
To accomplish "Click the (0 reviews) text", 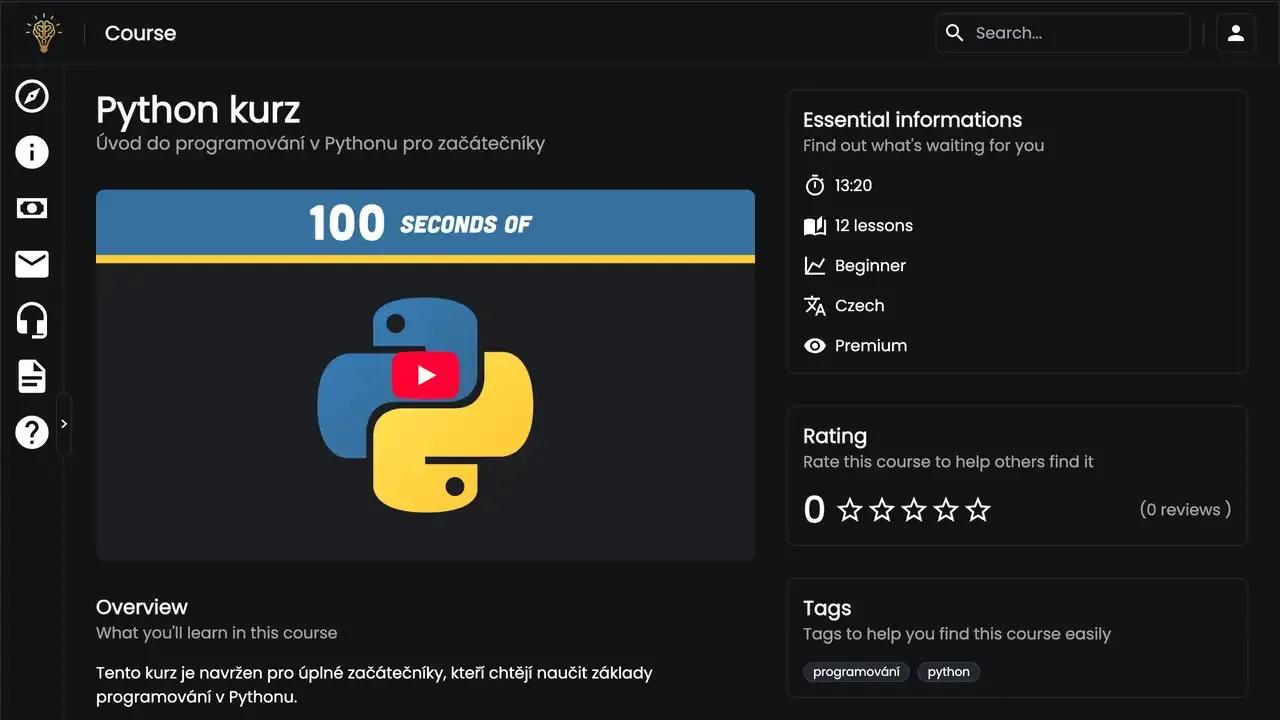I will tap(1186, 510).
